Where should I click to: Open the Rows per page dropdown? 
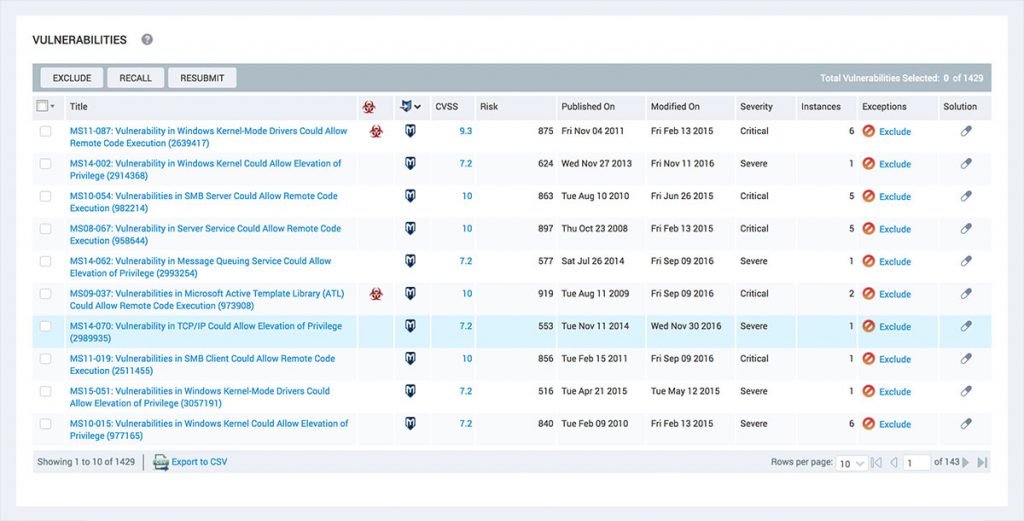tap(852, 464)
